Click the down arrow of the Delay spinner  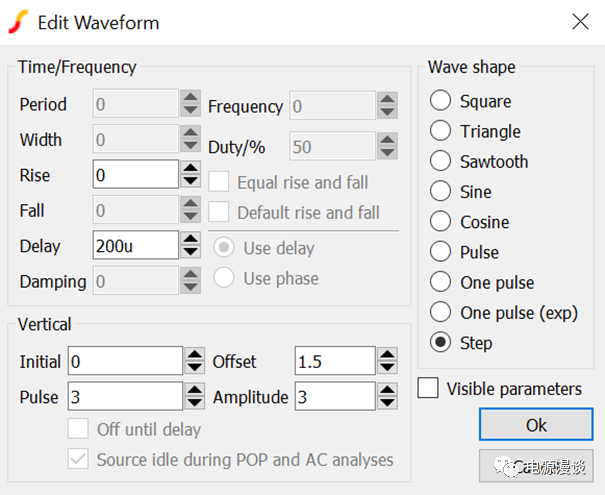pyautogui.click(x=191, y=252)
